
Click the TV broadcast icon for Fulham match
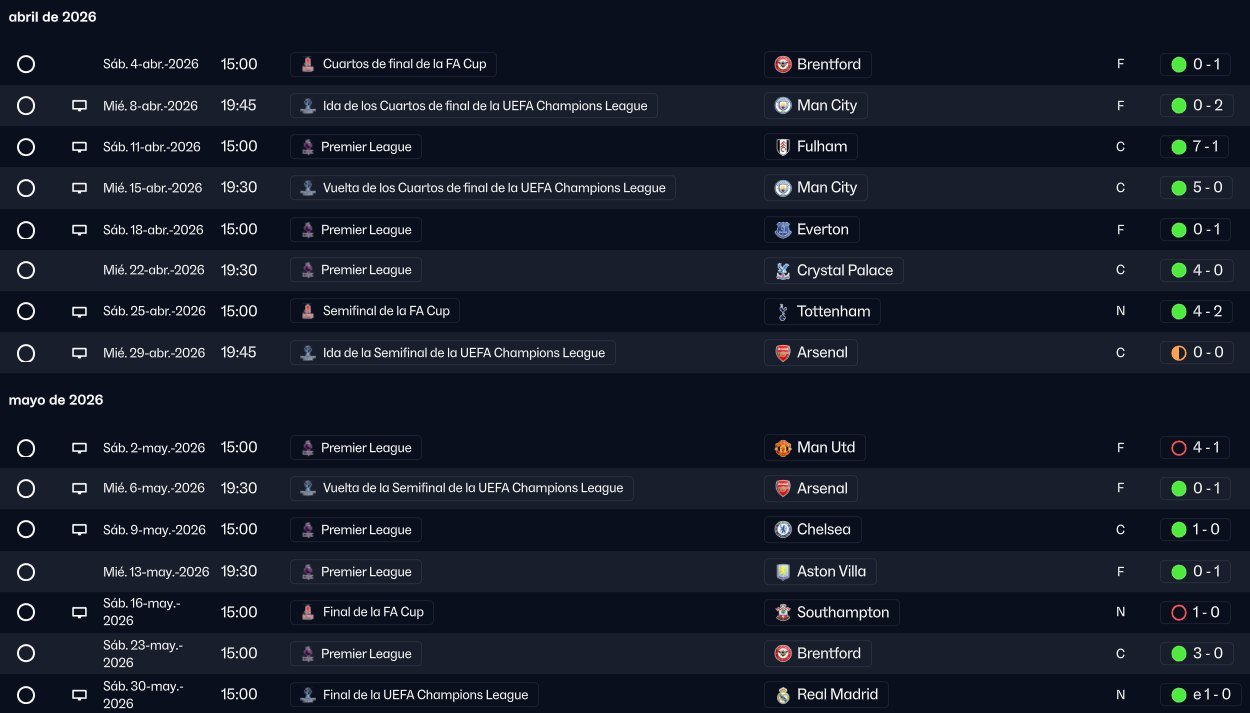click(79, 147)
